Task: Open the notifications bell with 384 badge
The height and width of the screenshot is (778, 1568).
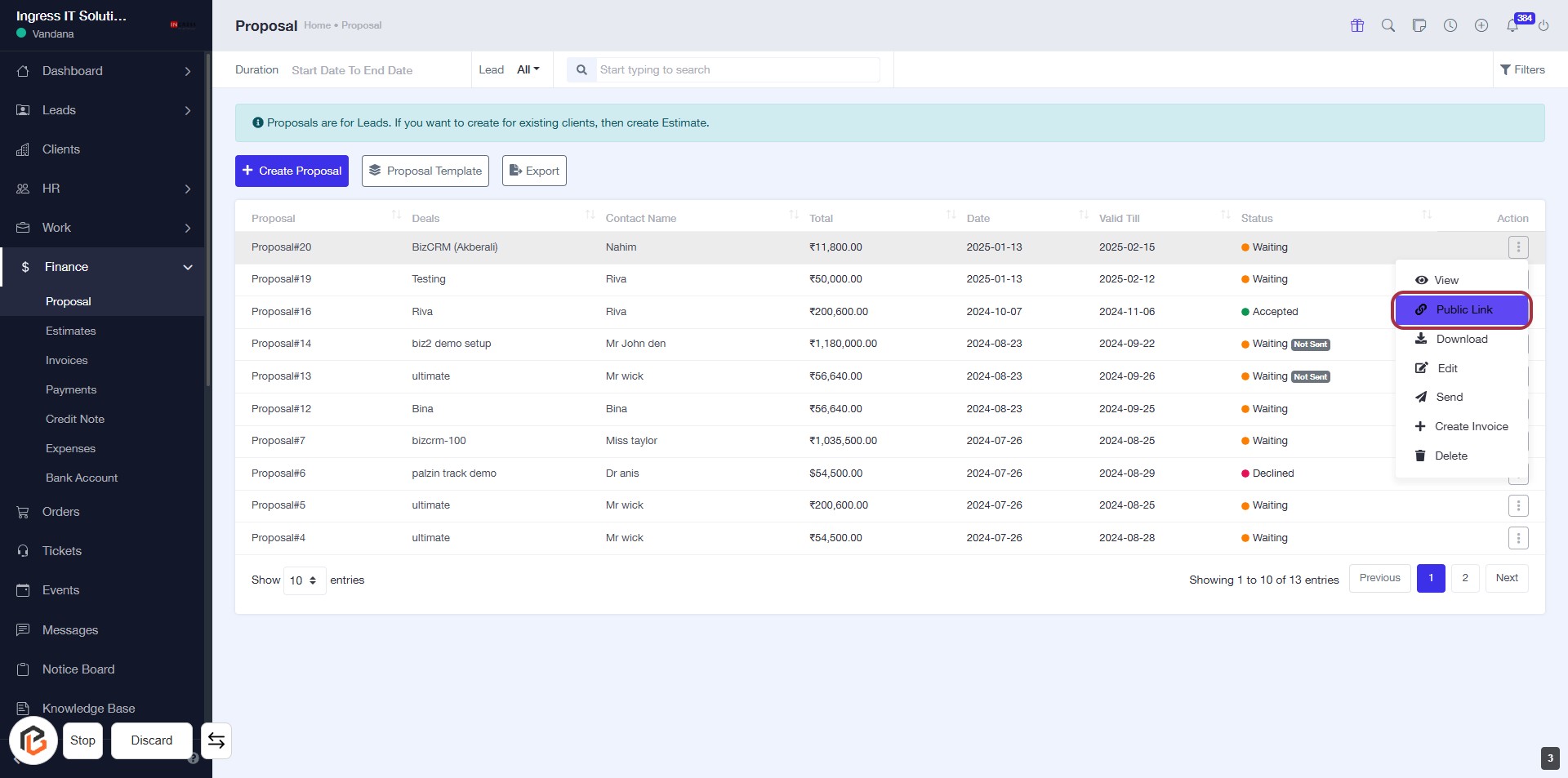Action: click(1512, 25)
